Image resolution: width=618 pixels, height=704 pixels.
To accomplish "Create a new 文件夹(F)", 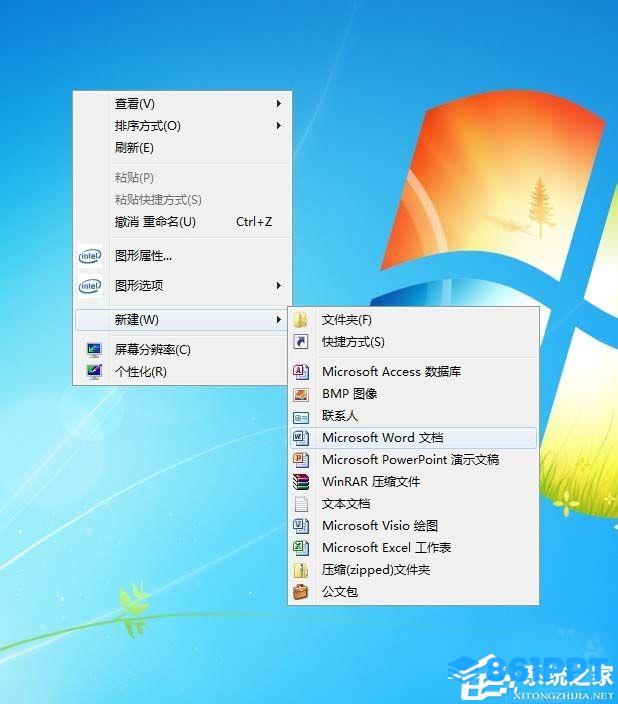I will [x=413, y=320].
